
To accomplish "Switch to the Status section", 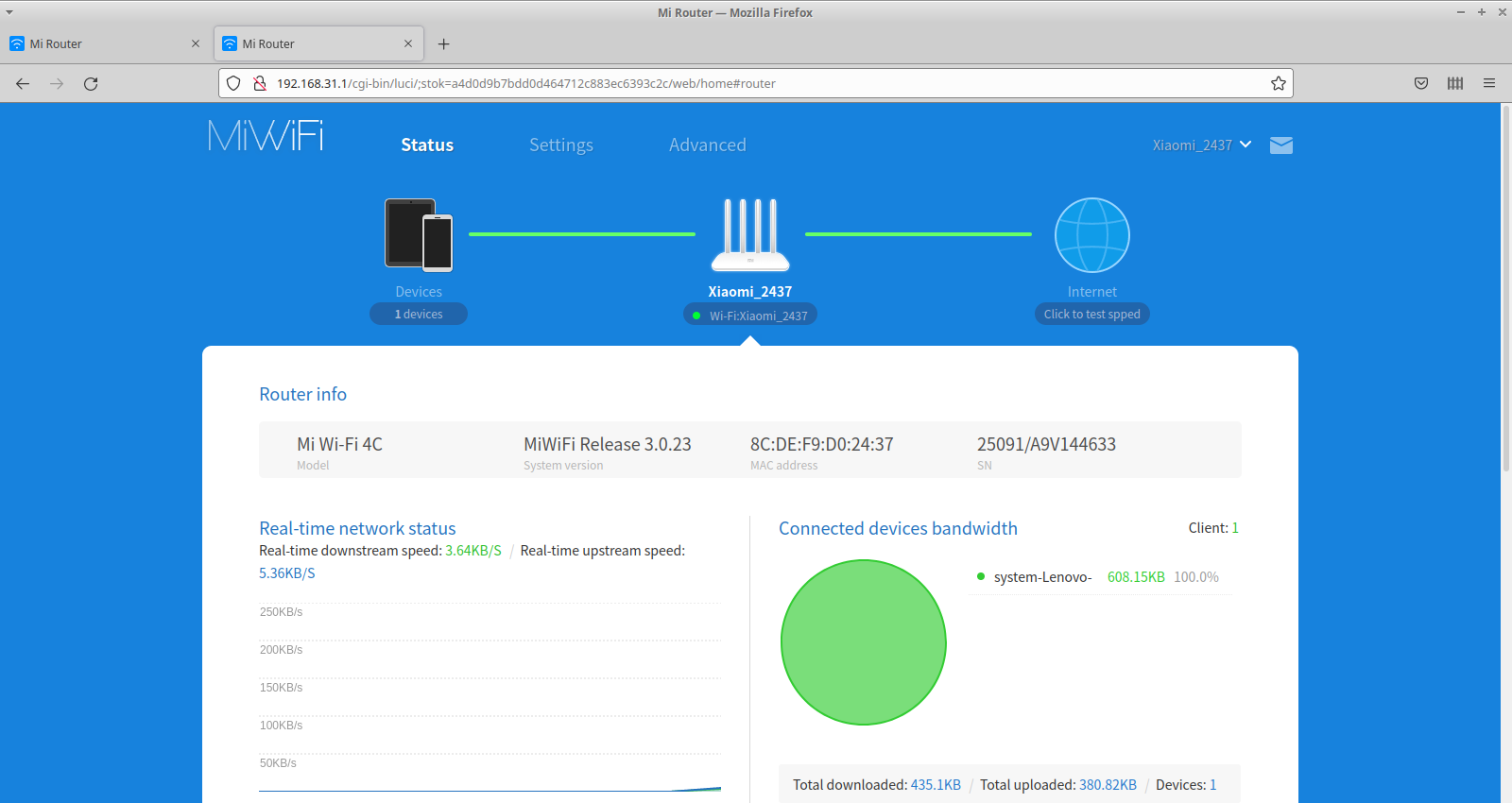I will tap(427, 145).
